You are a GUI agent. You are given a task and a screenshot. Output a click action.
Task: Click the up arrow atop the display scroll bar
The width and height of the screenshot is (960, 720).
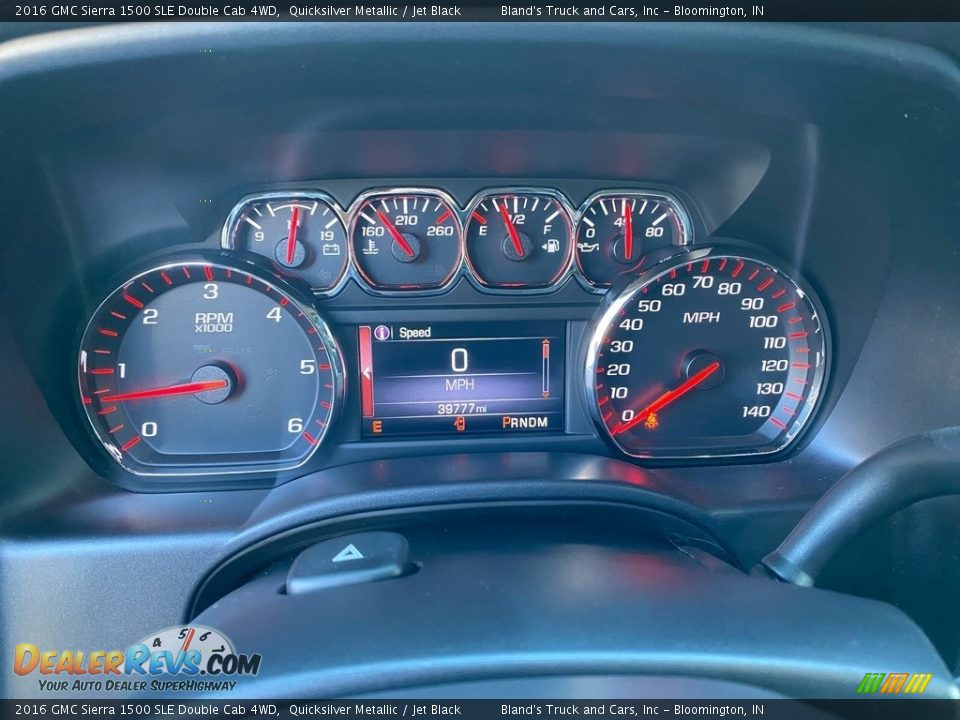pos(546,342)
